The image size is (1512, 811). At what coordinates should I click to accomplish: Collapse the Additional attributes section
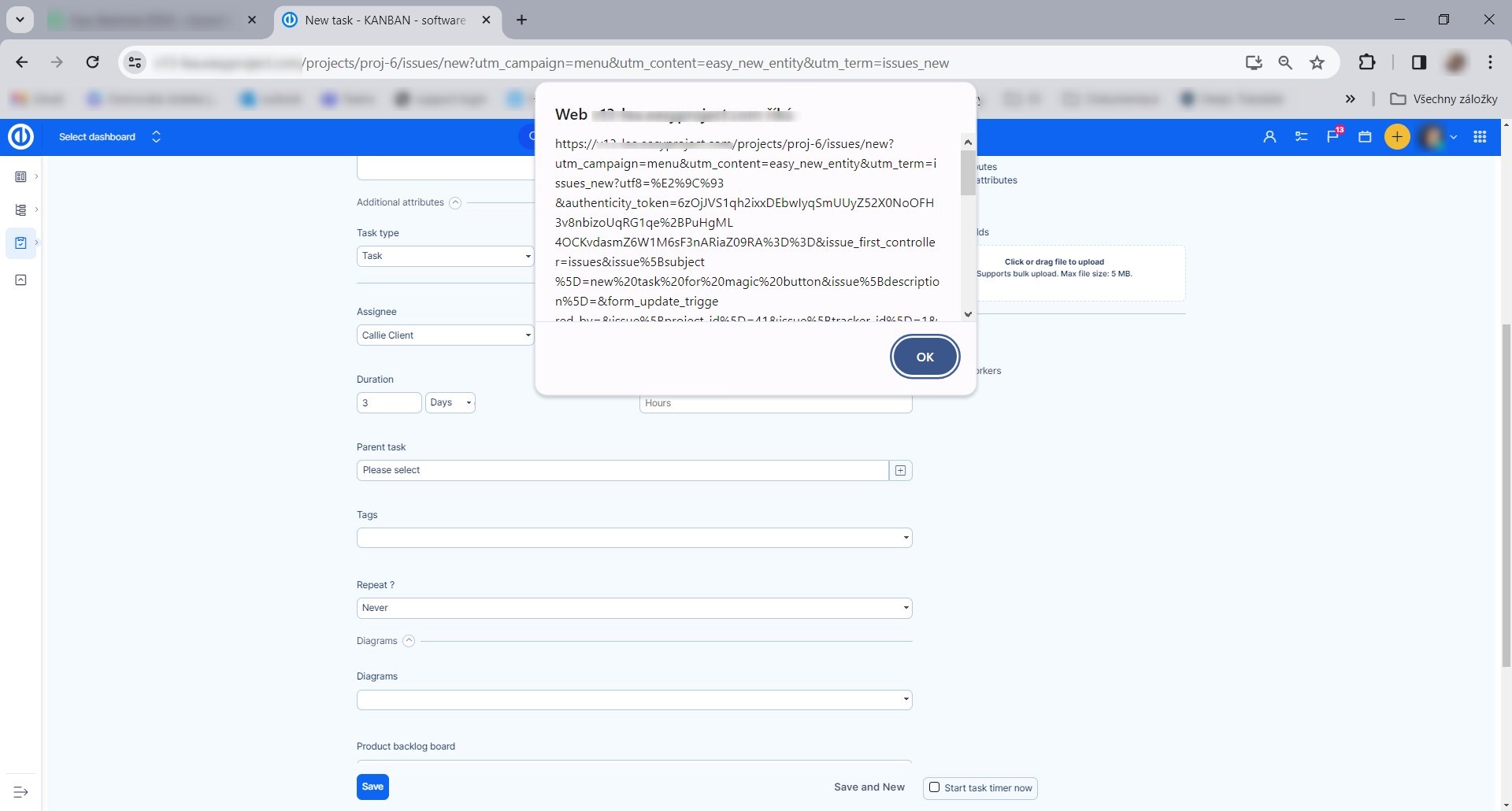[455, 203]
